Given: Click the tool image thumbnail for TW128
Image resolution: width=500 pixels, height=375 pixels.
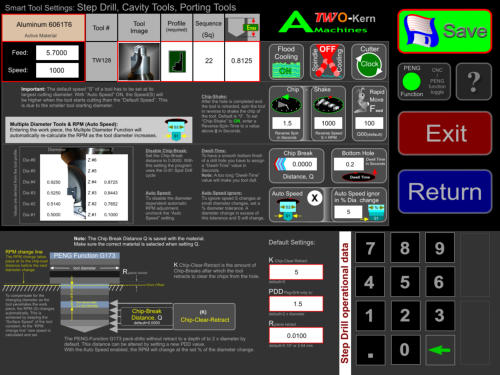Looking at the screenshot, I should (x=139, y=62).
